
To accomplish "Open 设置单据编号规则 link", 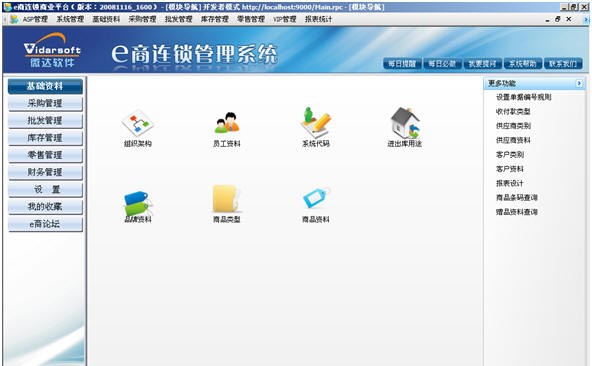I will [x=524, y=97].
